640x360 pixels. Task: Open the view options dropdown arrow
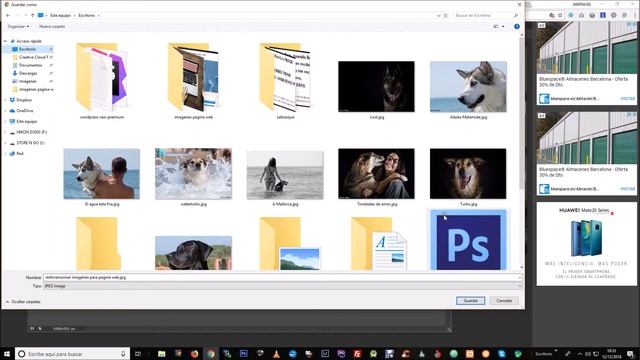(x=503, y=27)
